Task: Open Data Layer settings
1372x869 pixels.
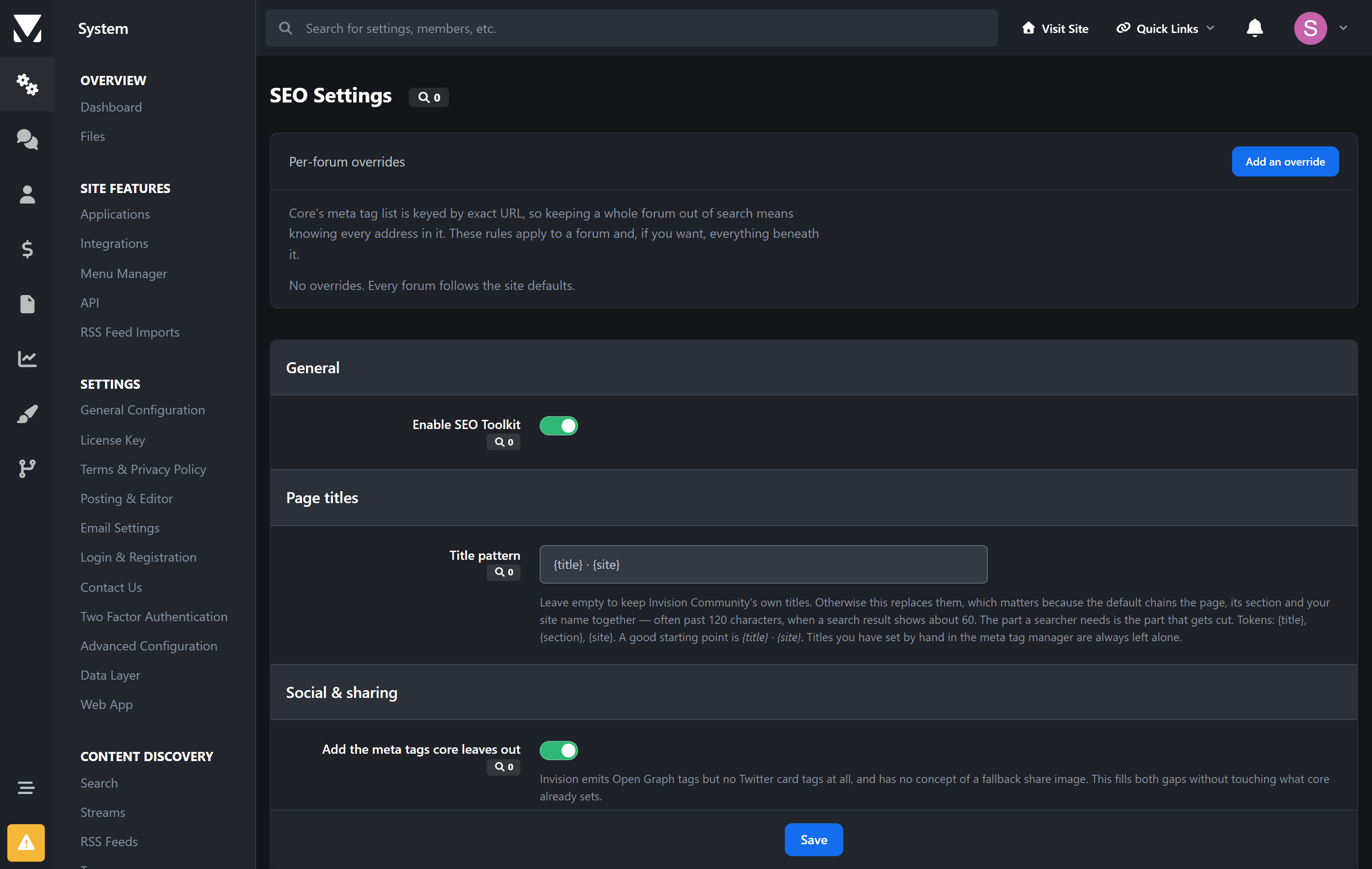Action: pyautogui.click(x=110, y=675)
